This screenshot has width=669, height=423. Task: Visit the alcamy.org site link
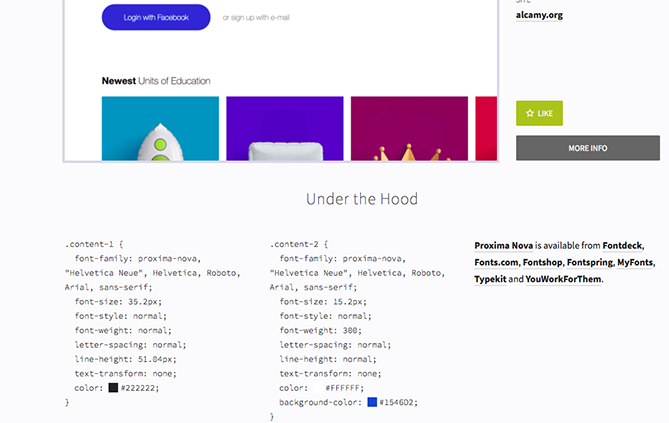coord(539,15)
